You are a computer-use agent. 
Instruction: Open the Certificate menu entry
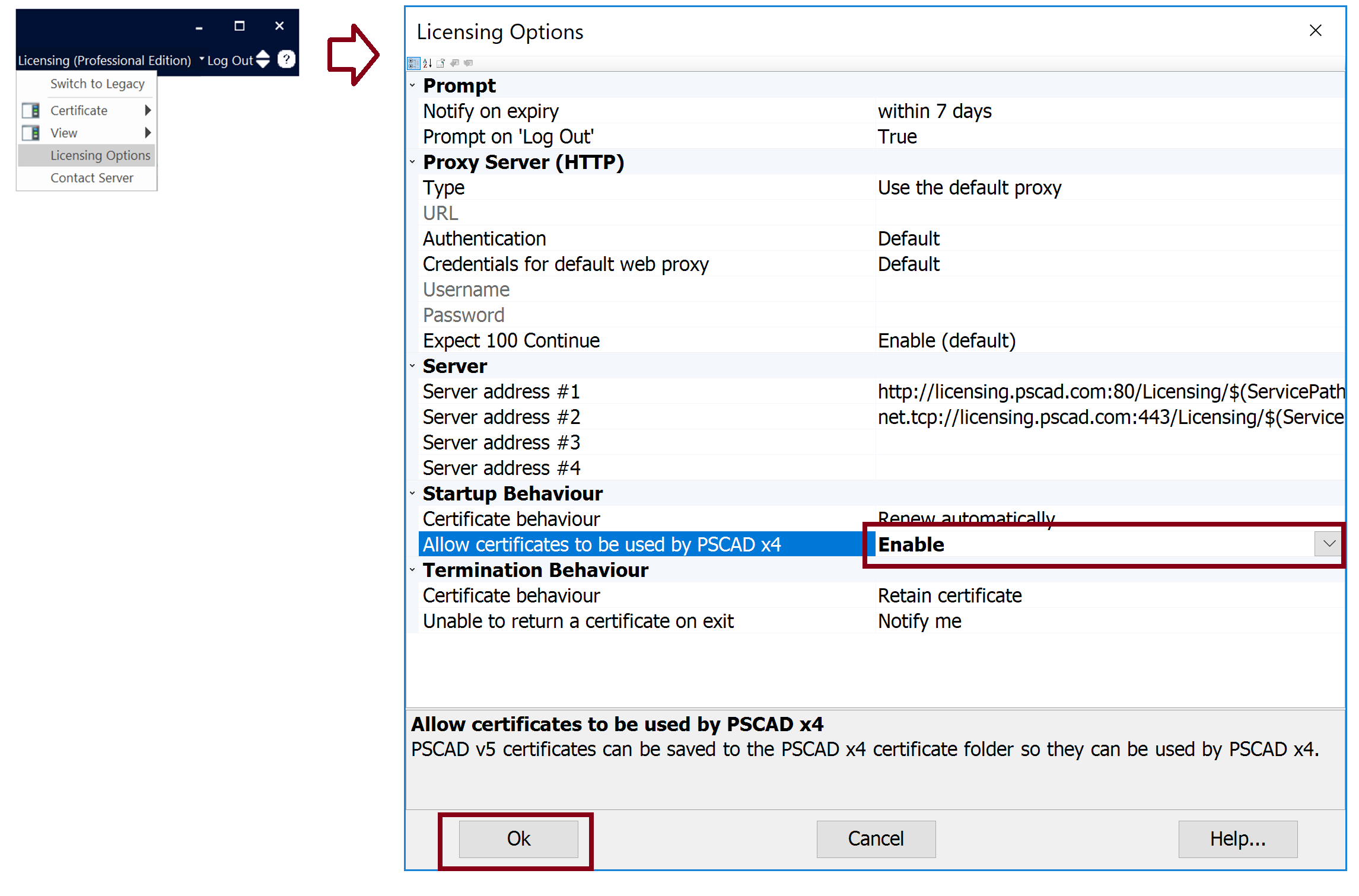[x=87, y=110]
